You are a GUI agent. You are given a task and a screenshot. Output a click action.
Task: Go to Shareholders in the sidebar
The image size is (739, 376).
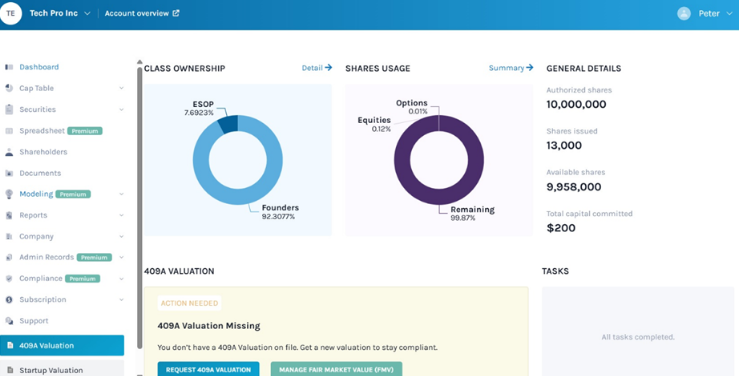43,152
